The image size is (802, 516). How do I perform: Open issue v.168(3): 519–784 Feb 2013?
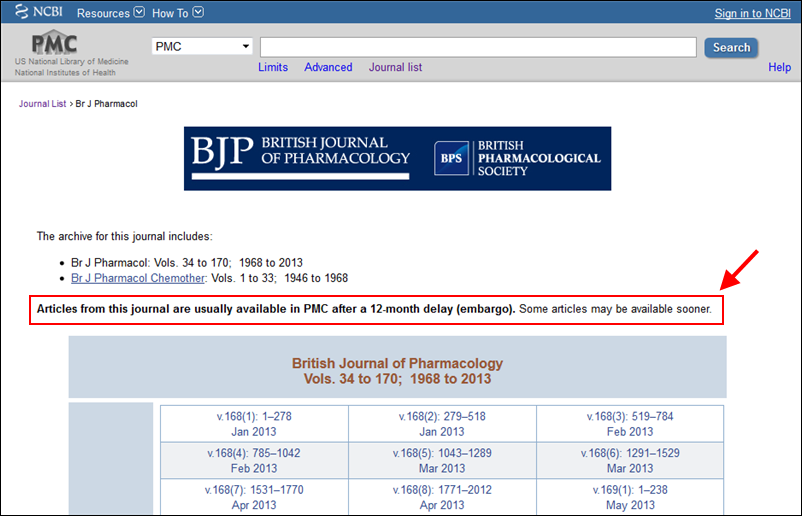point(630,423)
